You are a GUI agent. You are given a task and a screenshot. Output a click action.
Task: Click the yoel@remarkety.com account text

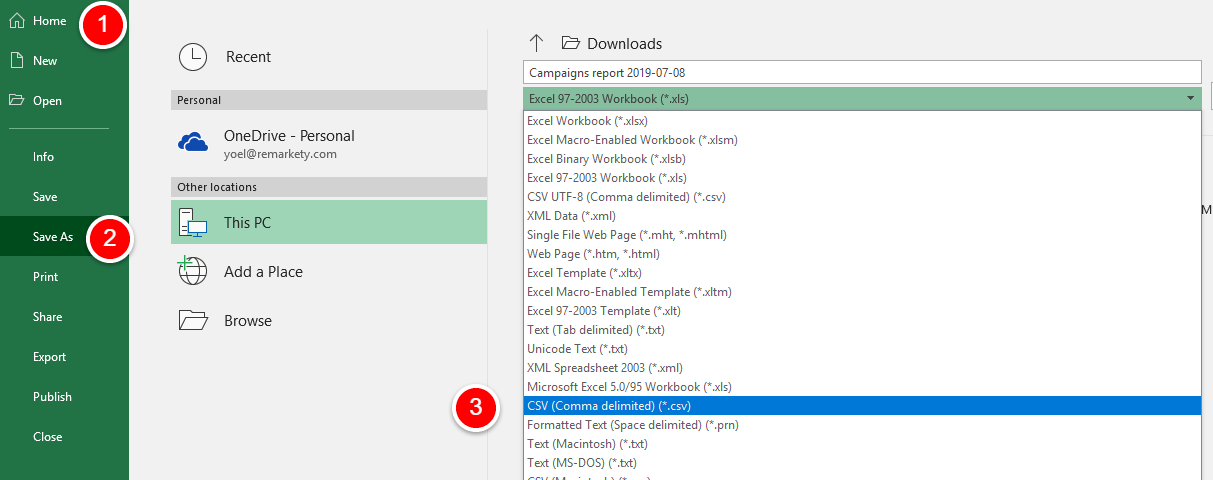coord(280,154)
